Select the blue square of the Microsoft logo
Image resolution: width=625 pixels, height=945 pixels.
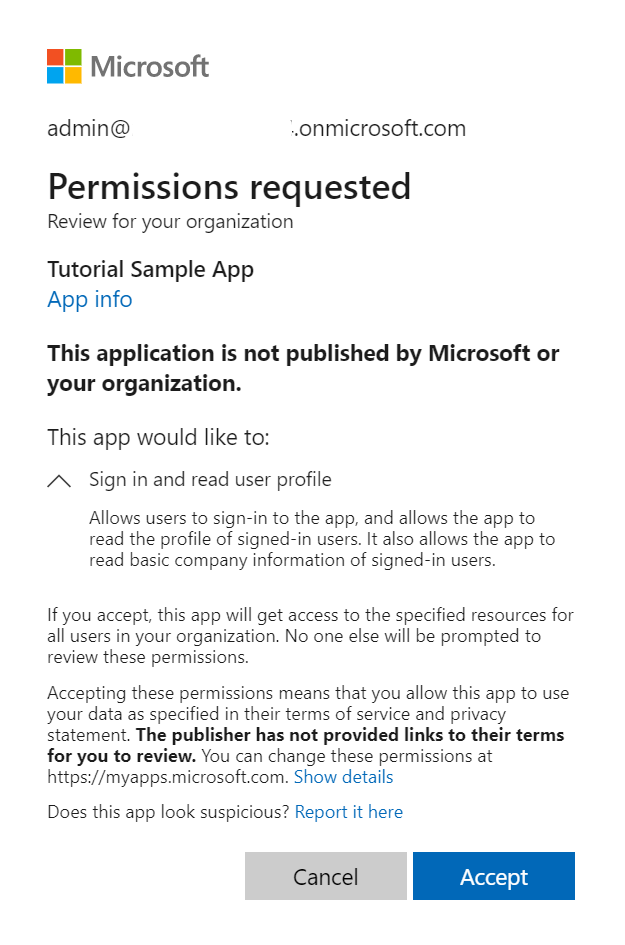coord(55,74)
